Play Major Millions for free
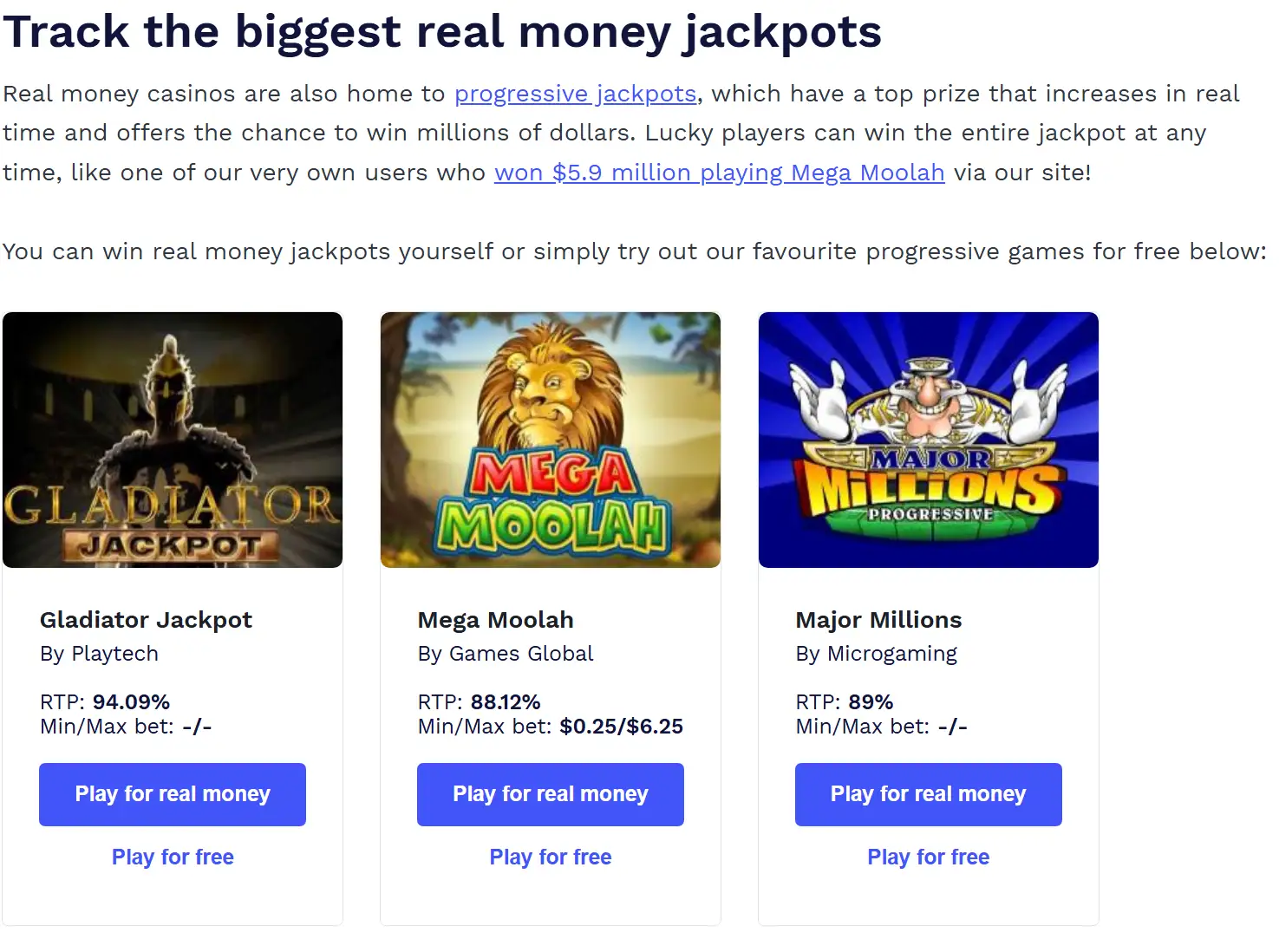 (x=928, y=857)
